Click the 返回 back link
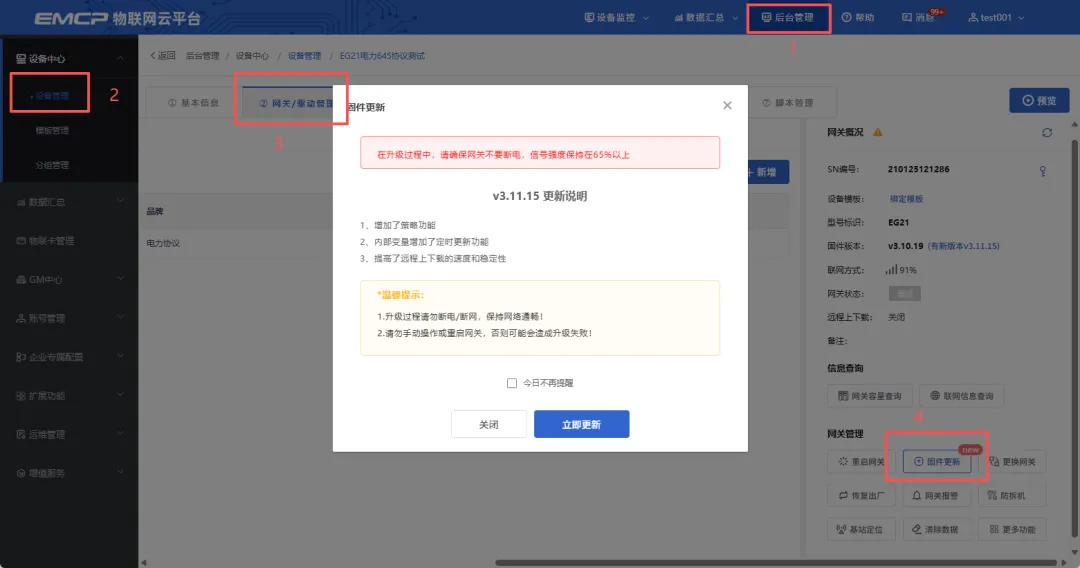Screen dimensions: 1080x568 click(163, 56)
